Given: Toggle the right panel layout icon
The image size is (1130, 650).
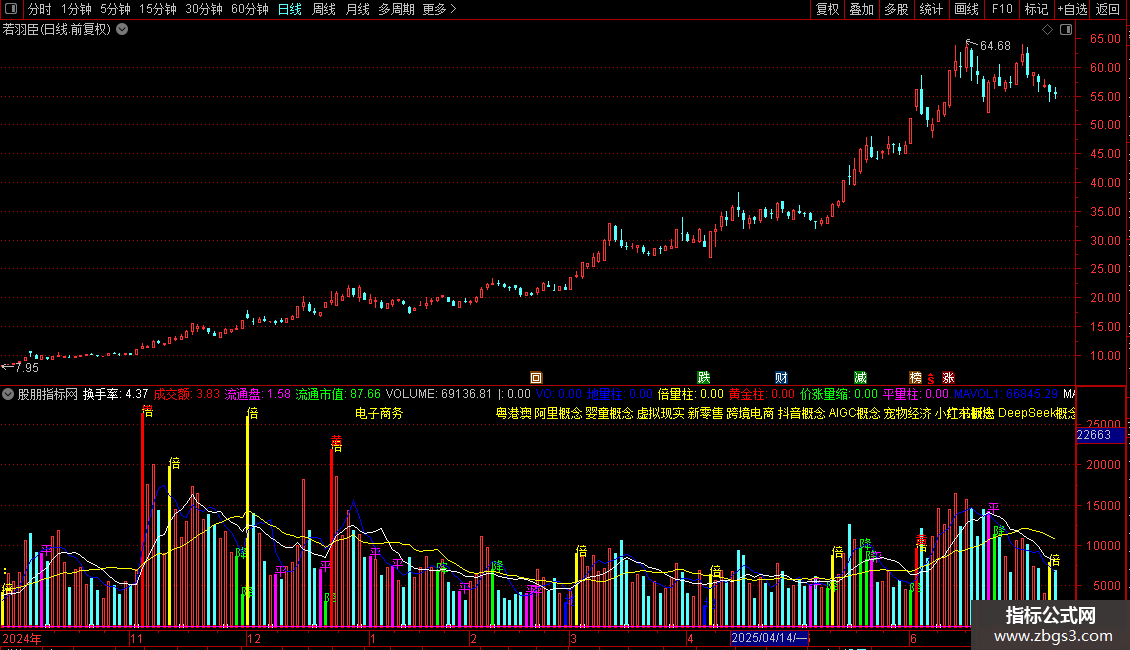Looking at the screenshot, I should tap(1067, 30).
